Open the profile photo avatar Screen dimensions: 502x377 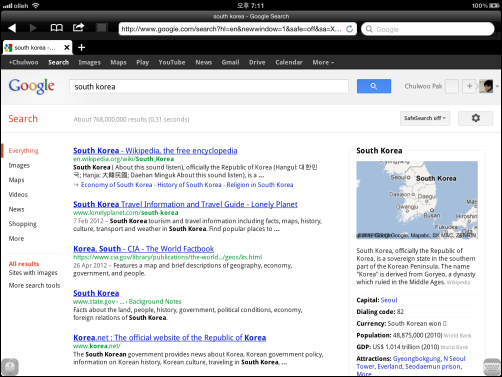pyautogui.click(x=486, y=86)
